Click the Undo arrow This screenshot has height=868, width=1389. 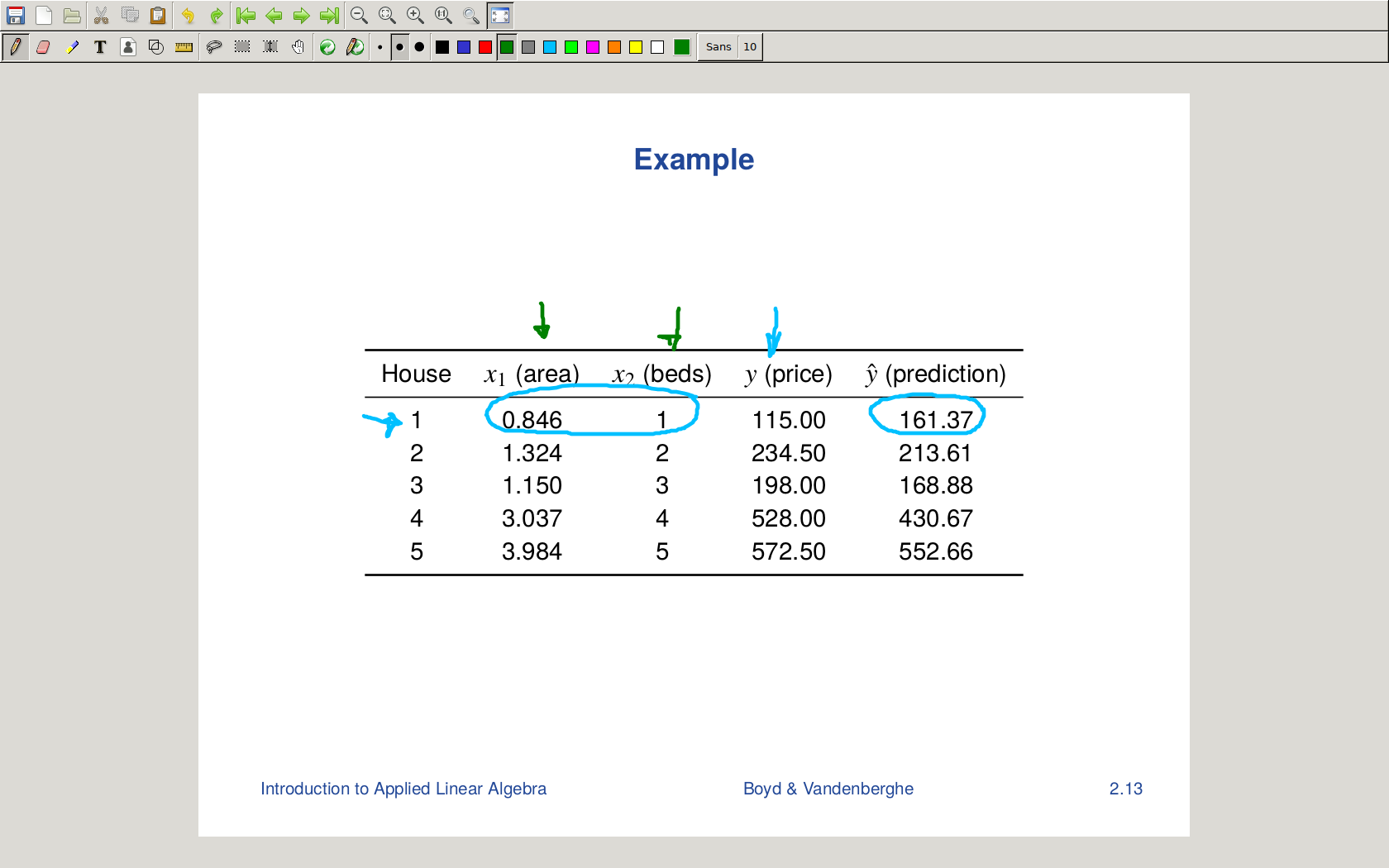(x=189, y=16)
